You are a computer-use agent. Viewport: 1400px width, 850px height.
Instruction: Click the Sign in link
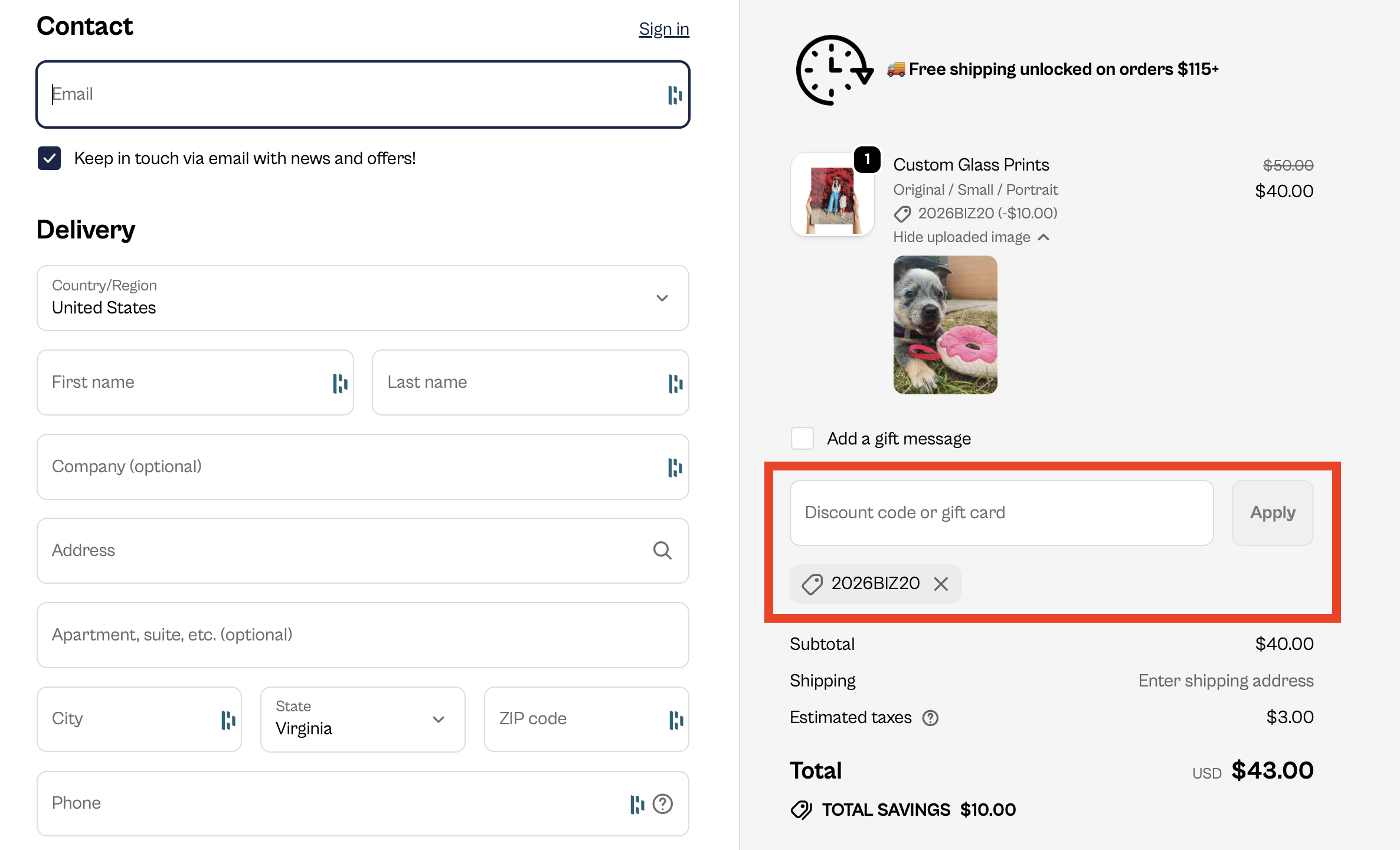pos(663,29)
